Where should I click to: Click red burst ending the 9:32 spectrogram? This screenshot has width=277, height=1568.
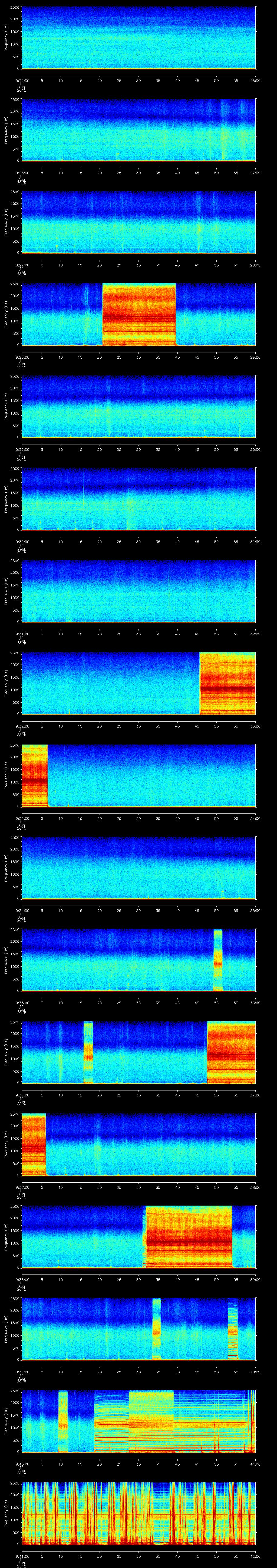[227, 683]
